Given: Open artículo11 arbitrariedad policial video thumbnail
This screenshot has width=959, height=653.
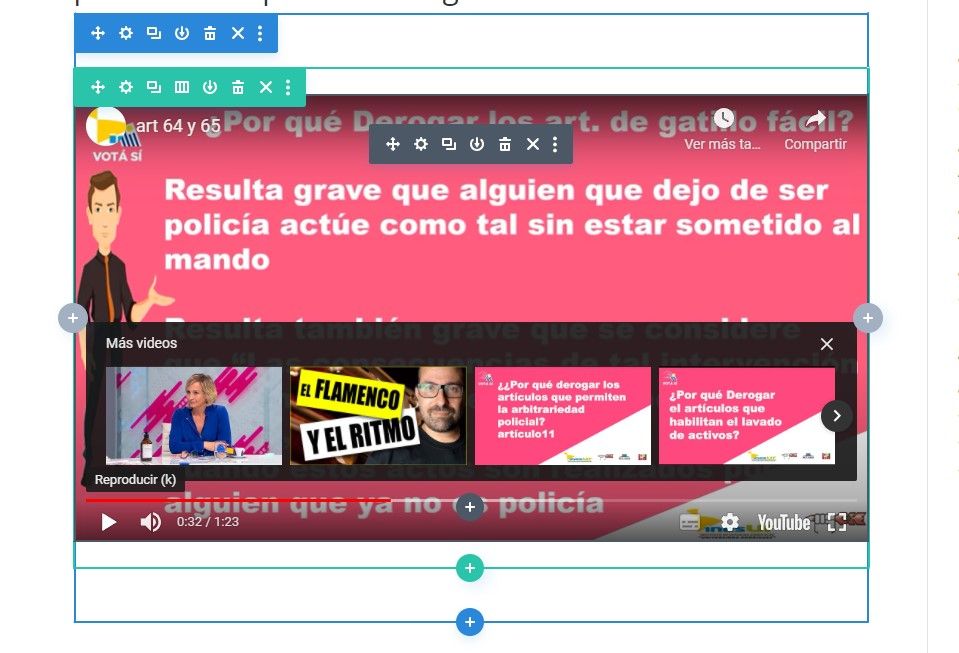Looking at the screenshot, I should (x=563, y=416).
